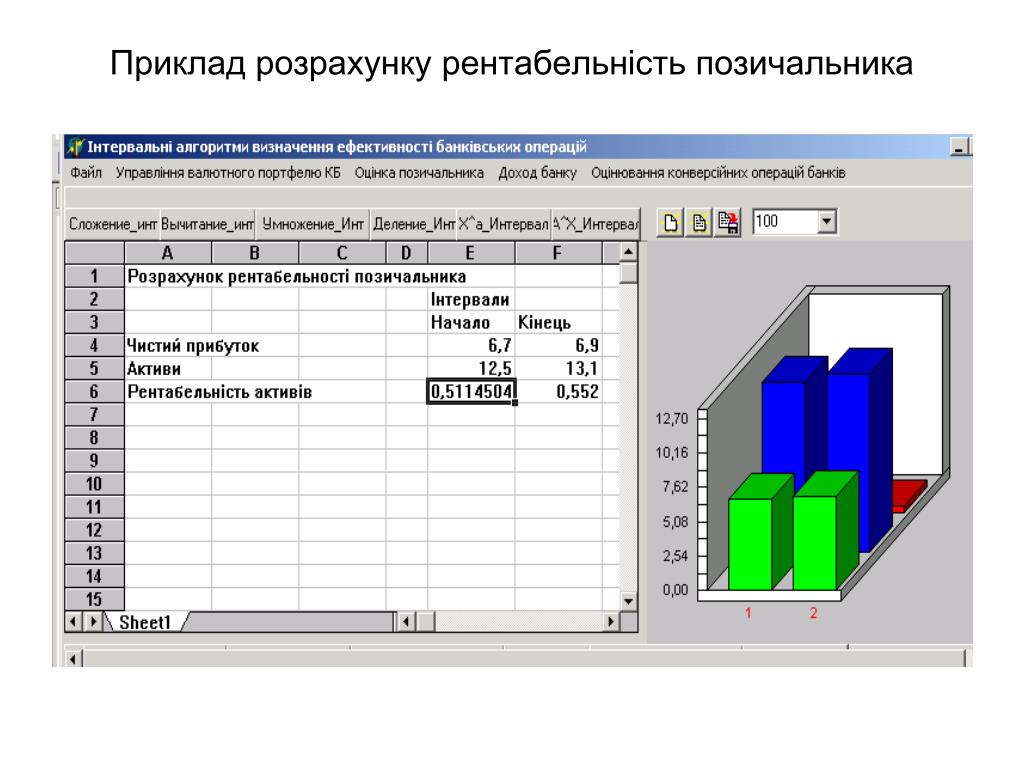Click the 'Активи' cell
The width and height of the screenshot is (1024, 768).
tap(168, 369)
